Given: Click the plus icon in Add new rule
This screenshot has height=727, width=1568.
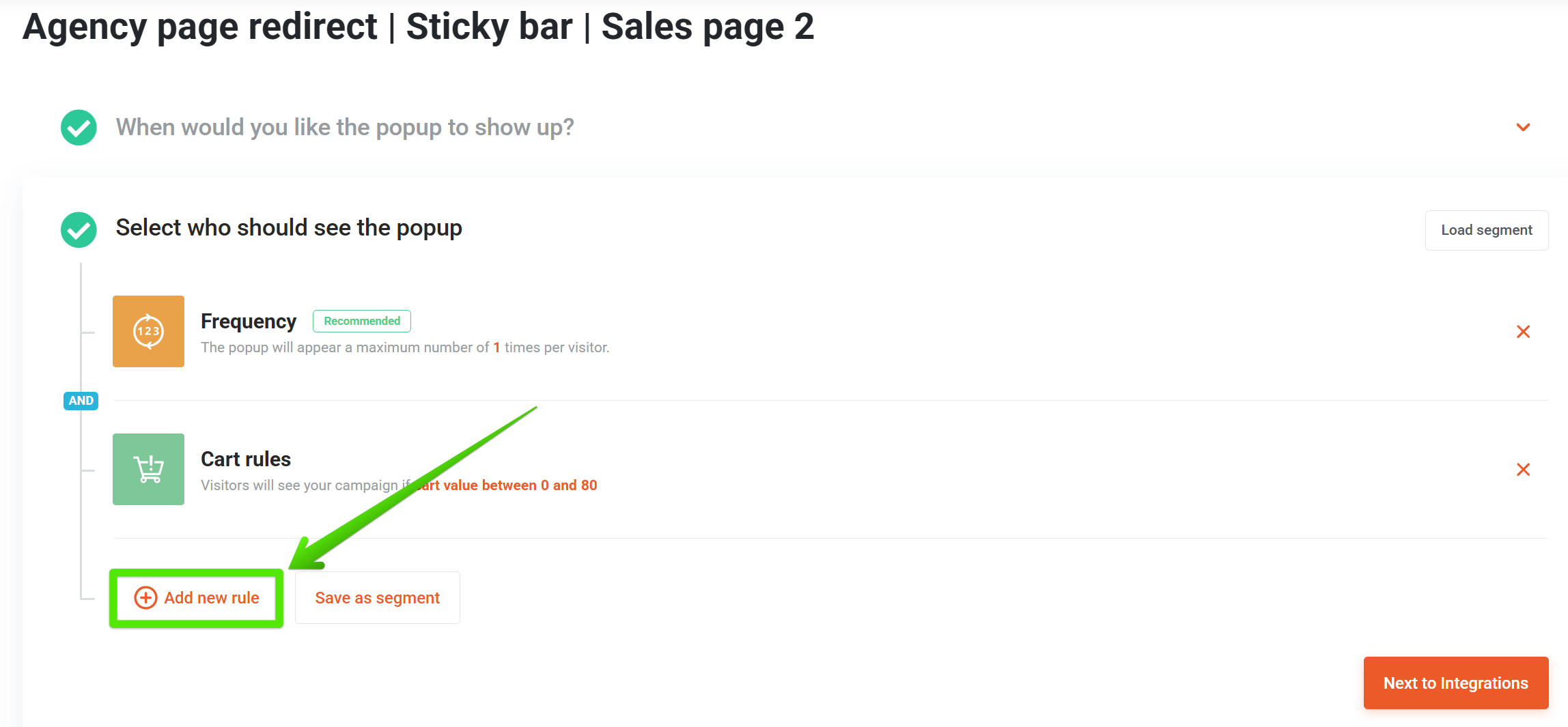Looking at the screenshot, I should 145,597.
